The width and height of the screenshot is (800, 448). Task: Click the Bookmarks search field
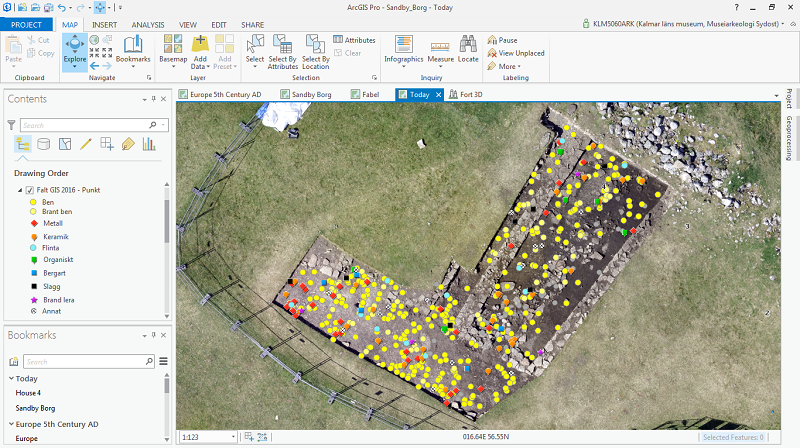(x=89, y=362)
